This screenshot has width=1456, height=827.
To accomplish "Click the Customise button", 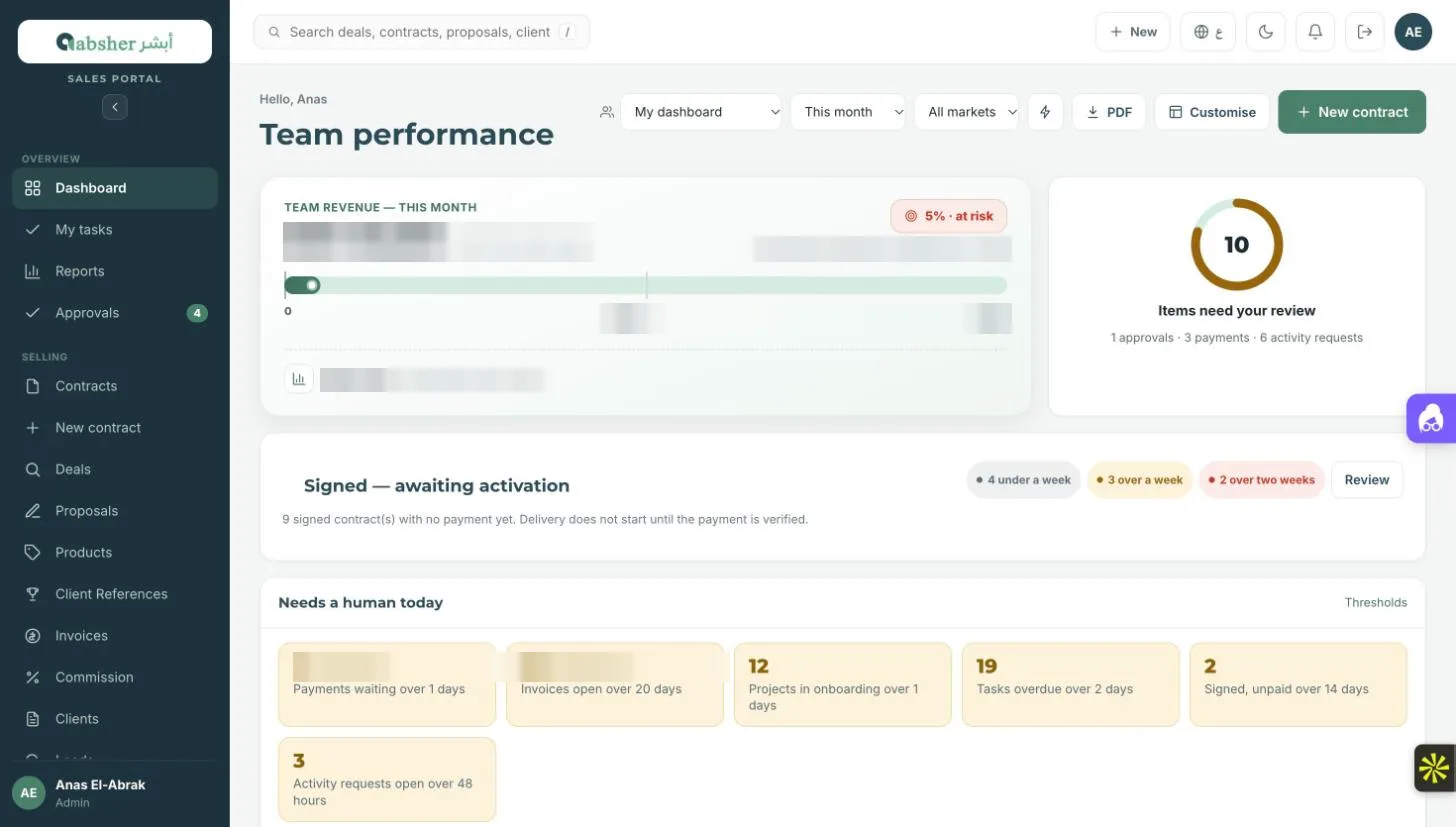I will click(x=1212, y=112).
